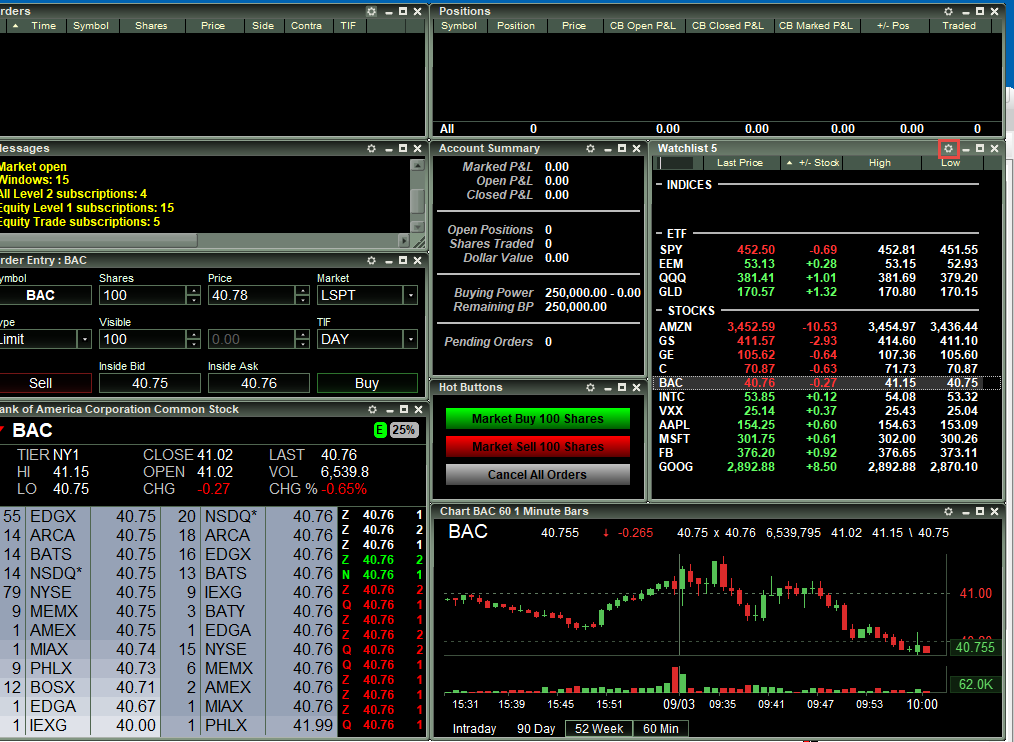Click Cancel All Orders button
The height and width of the screenshot is (742, 1014).
pyautogui.click(x=537, y=474)
